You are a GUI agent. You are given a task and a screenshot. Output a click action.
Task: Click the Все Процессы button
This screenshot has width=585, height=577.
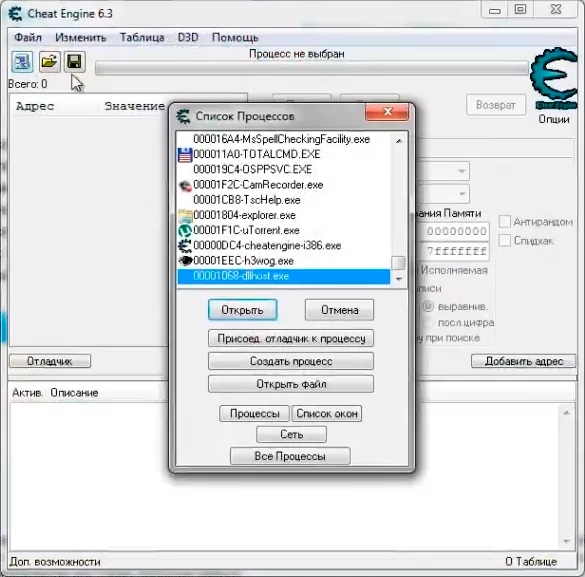(290, 456)
